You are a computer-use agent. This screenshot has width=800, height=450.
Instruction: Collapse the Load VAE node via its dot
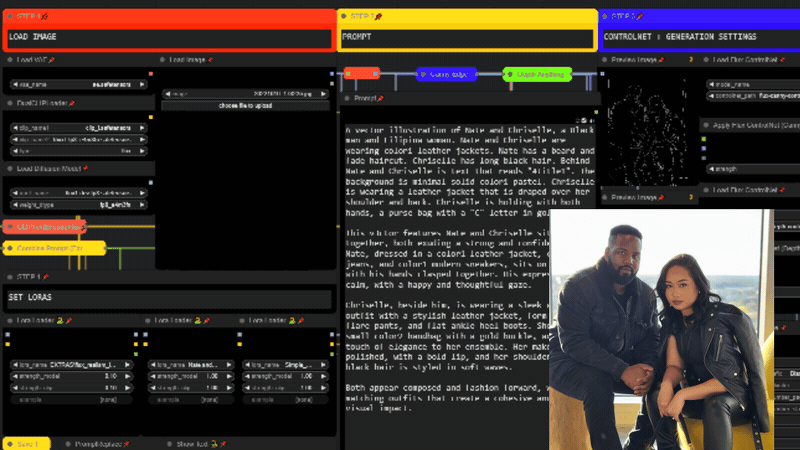[10, 60]
